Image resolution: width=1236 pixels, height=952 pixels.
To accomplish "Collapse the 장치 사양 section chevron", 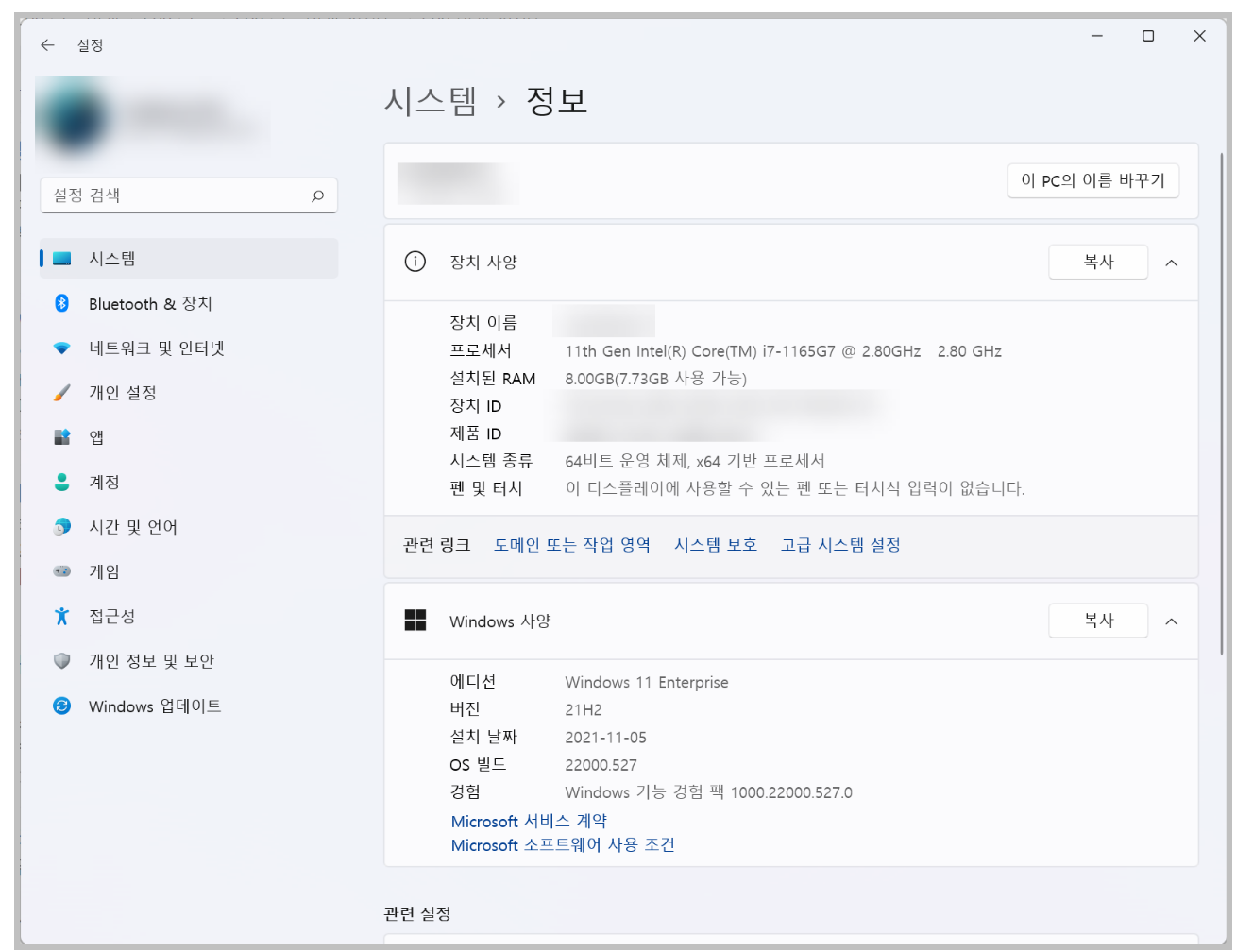I will pos(1172,263).
